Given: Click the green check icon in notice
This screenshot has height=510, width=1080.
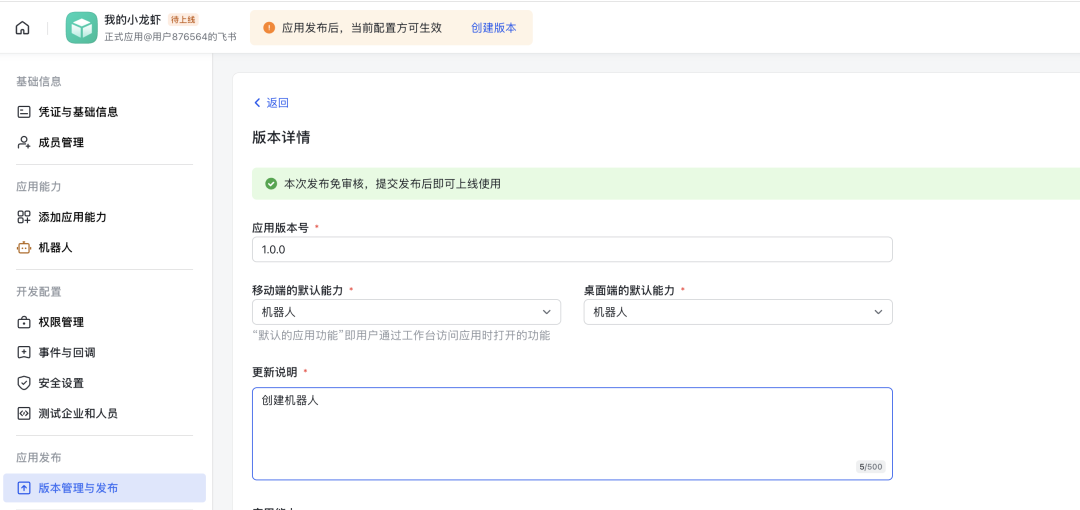Looking at the screenshot, I should click(271, 184).
